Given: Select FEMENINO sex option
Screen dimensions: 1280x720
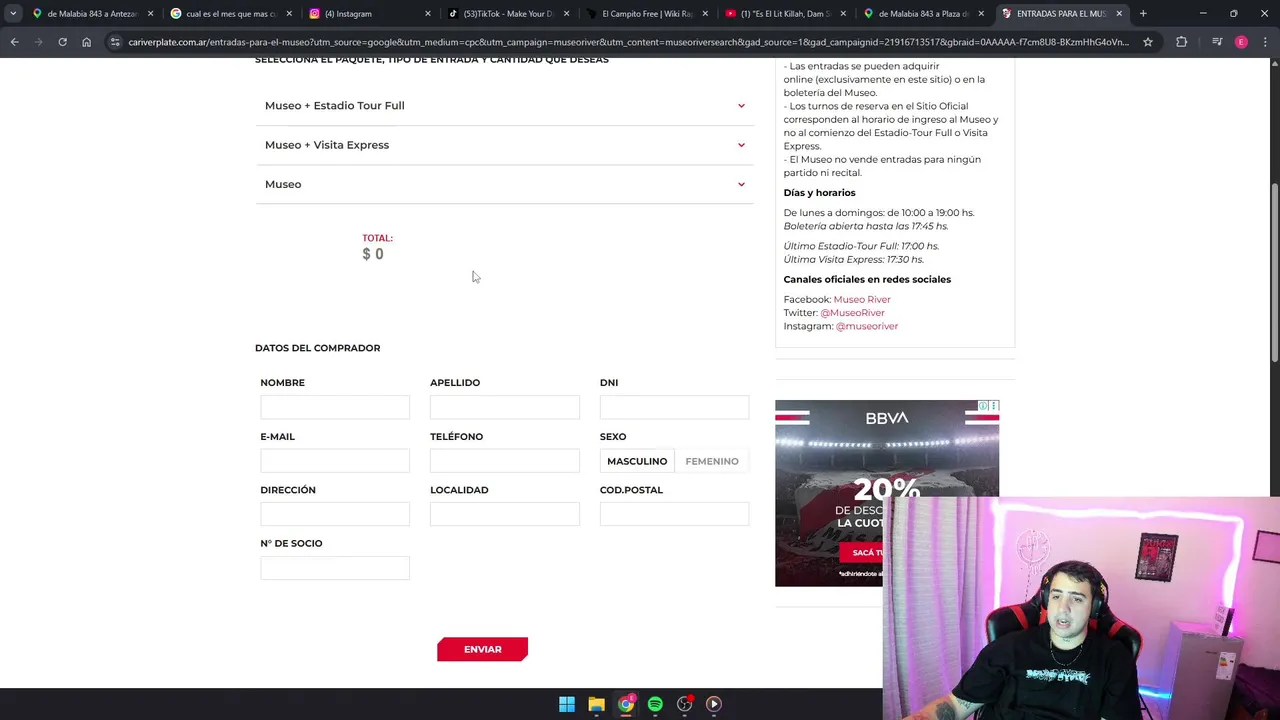Looking at the screenshot, I should click(x=712, y=461).
